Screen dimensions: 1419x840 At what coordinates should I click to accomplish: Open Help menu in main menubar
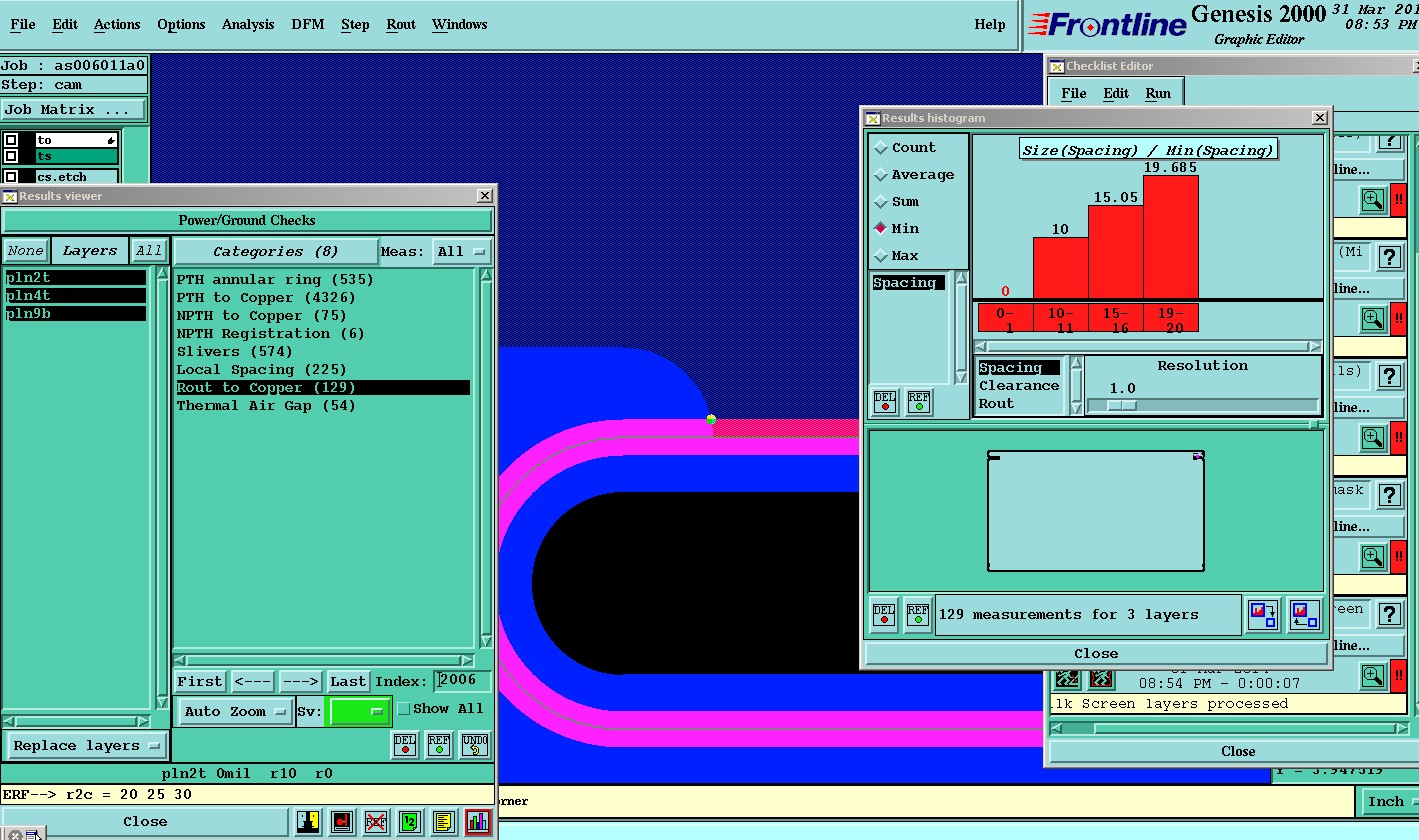[990, 25]
